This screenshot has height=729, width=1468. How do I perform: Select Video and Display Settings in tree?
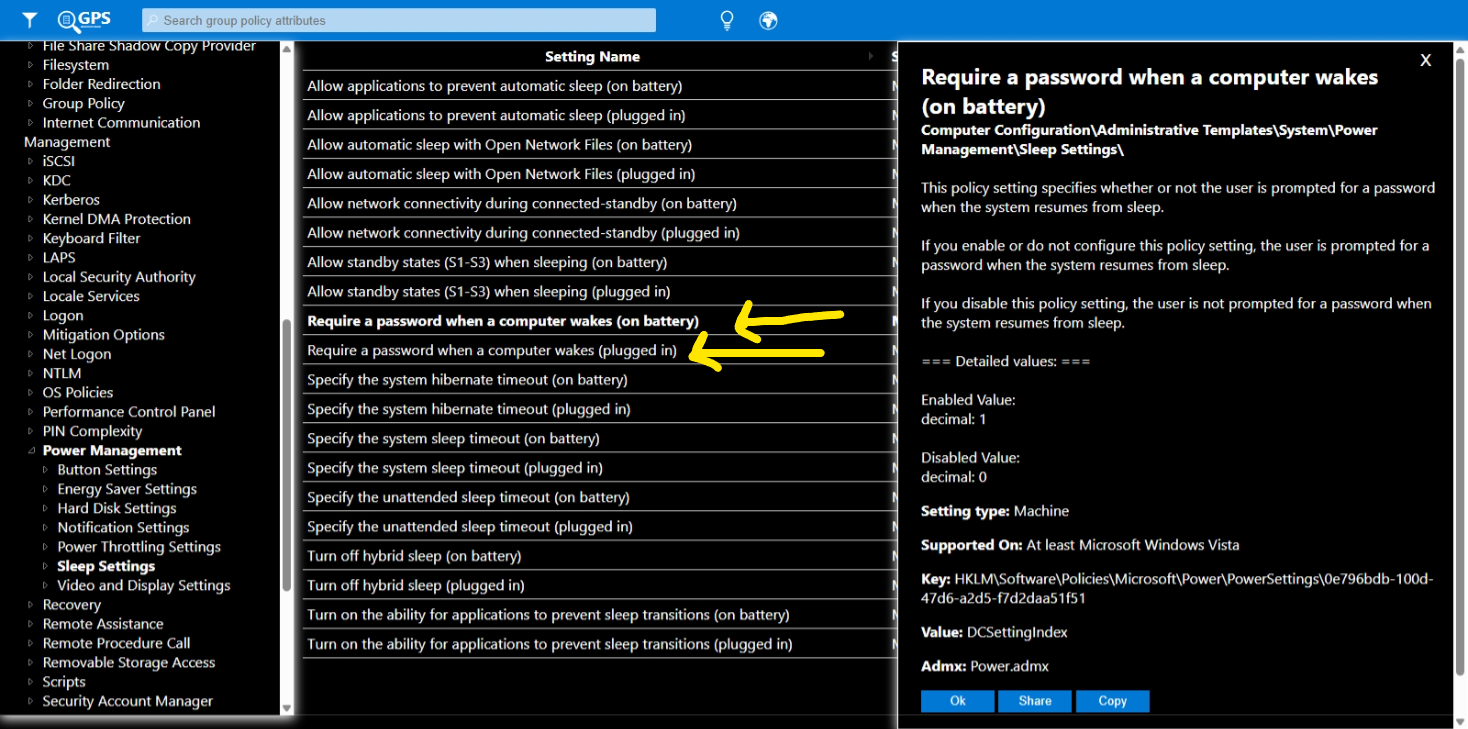click(143, 585)
